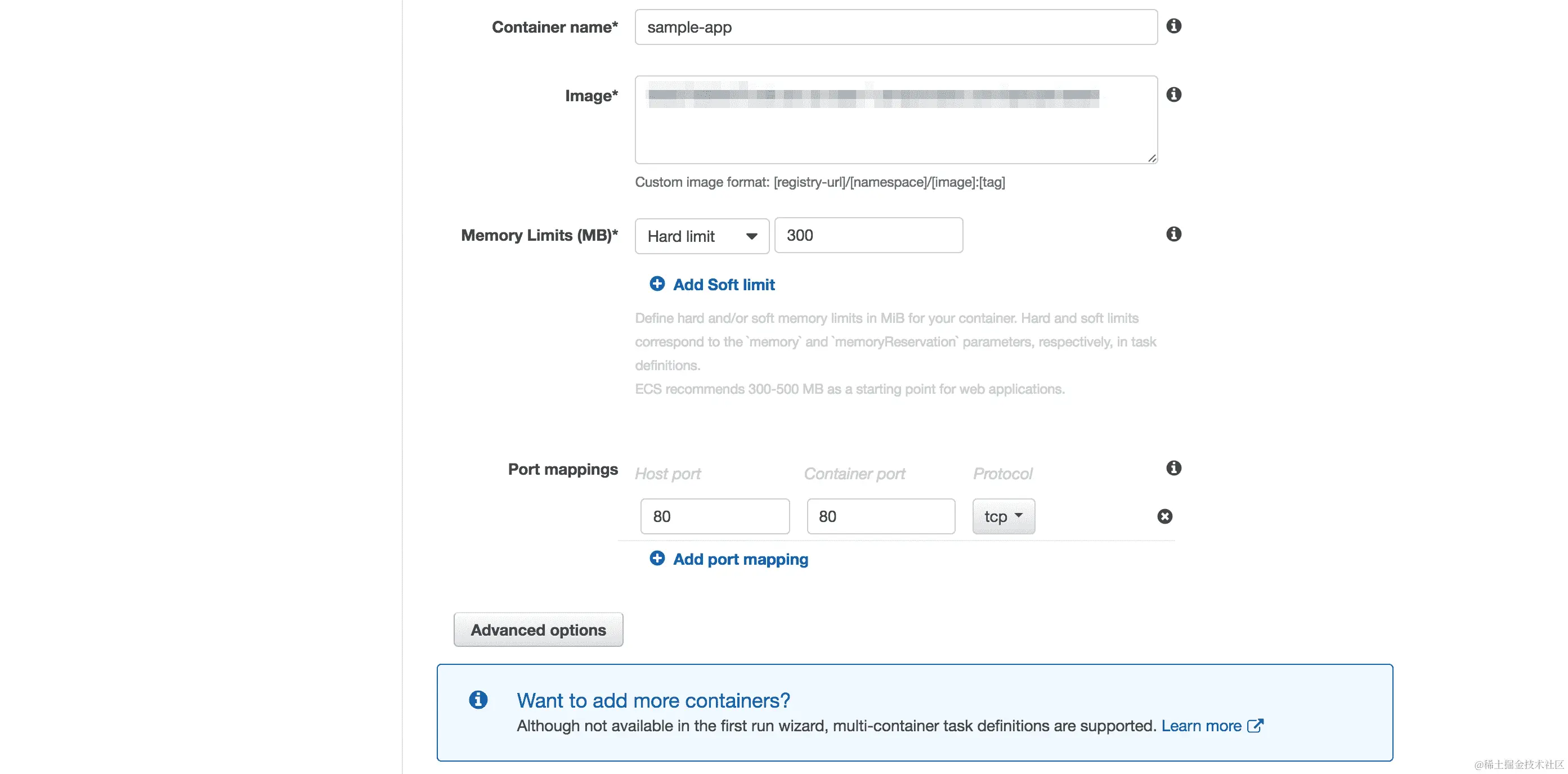Screen dimensions: 1568x774
Task: Click info icon next to Container name
Action: [1173, 26]
